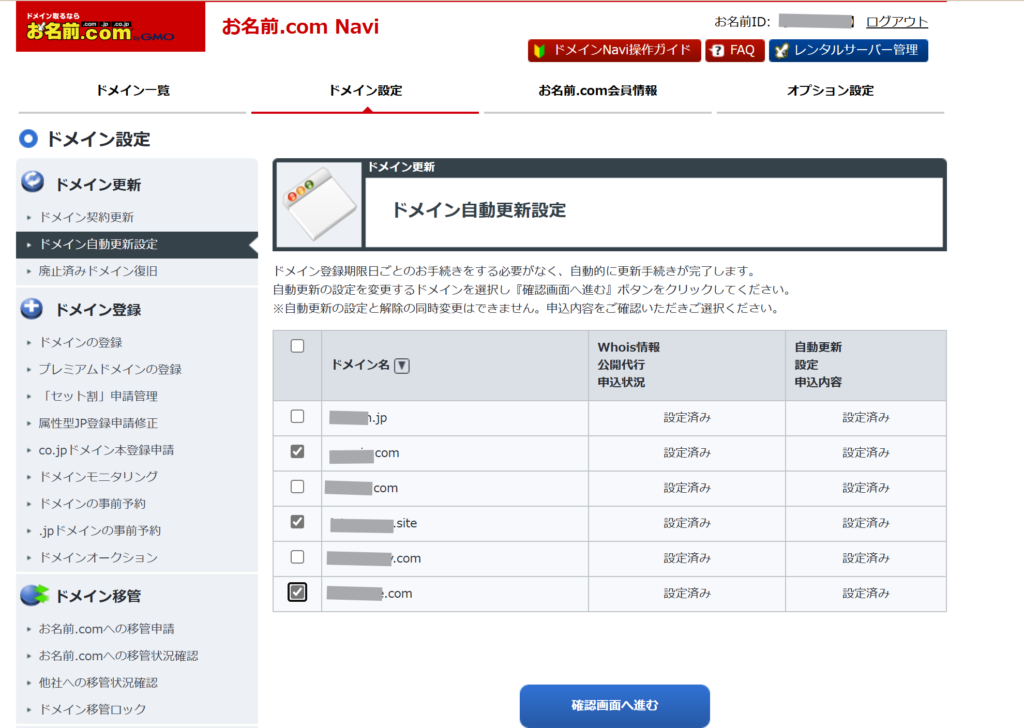The image size is (1024, 728).
Task: Go to the オプション設定 tab
Action: click(830, 91)
